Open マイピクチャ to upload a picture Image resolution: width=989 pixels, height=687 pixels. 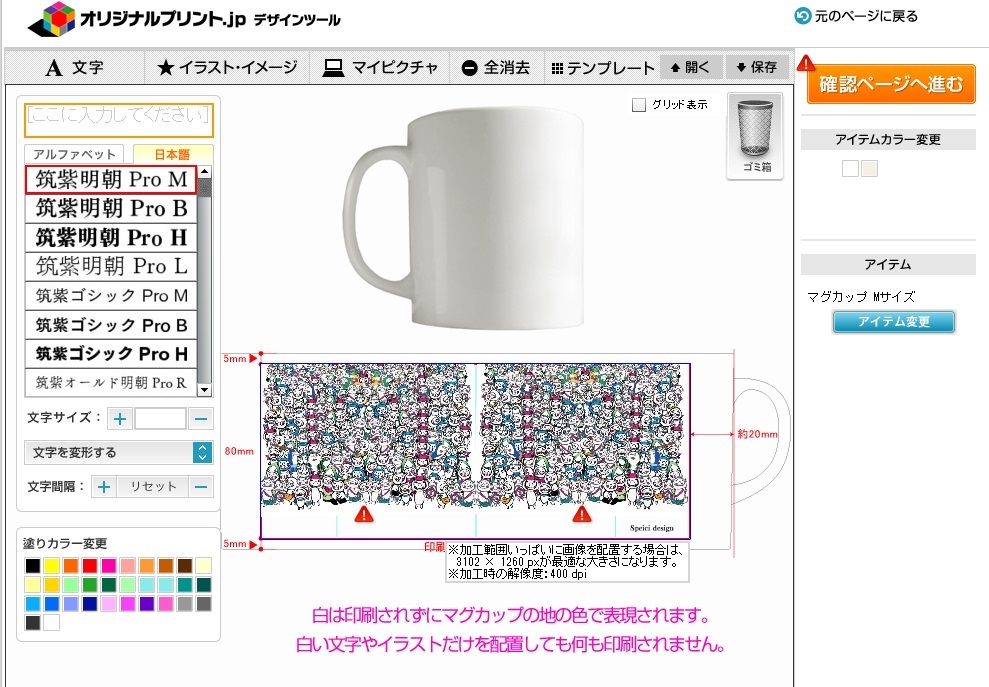point(380,68)
